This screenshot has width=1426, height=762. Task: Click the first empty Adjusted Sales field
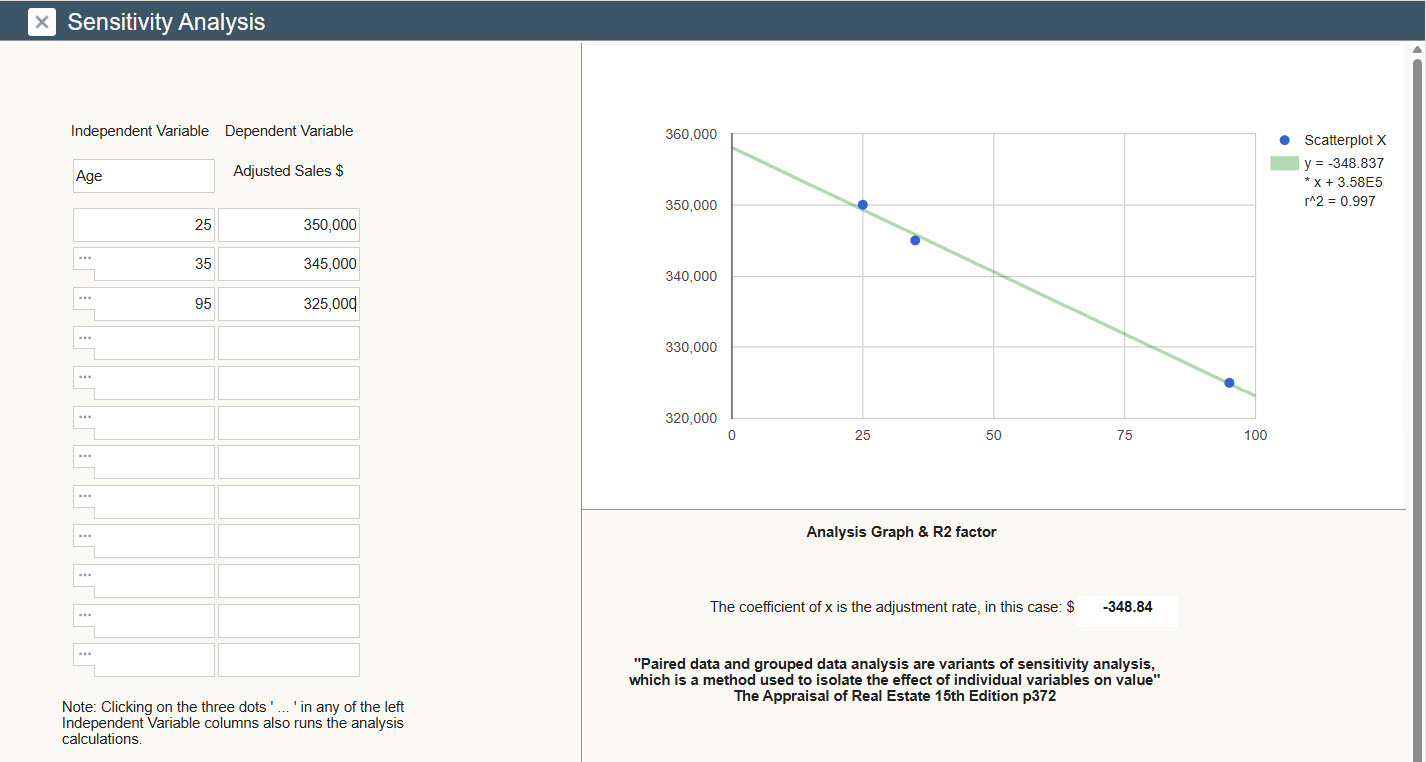(288, 343)
